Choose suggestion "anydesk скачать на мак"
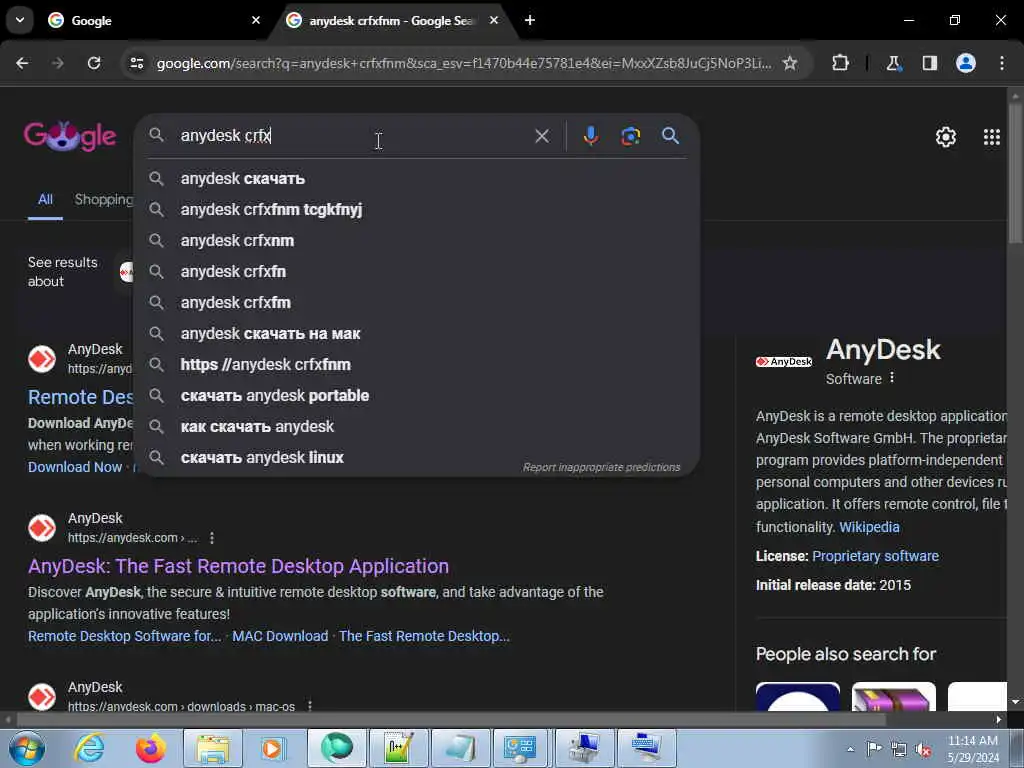This screenshot has height=768, width=1024. (417, 334)
